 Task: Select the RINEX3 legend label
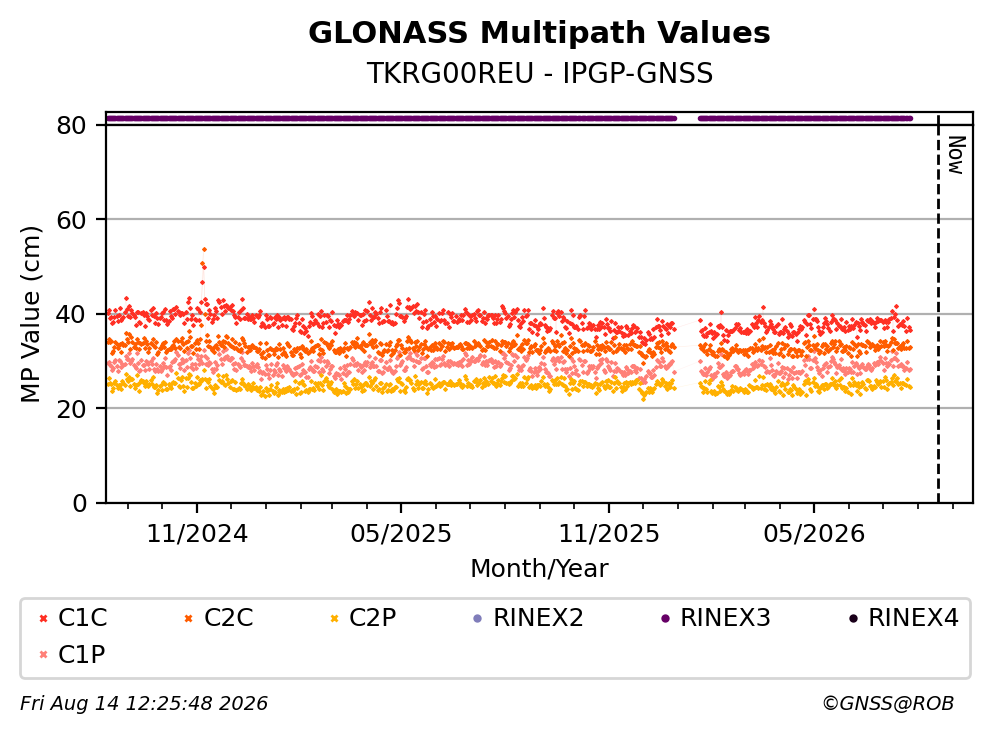pos(725,617)
